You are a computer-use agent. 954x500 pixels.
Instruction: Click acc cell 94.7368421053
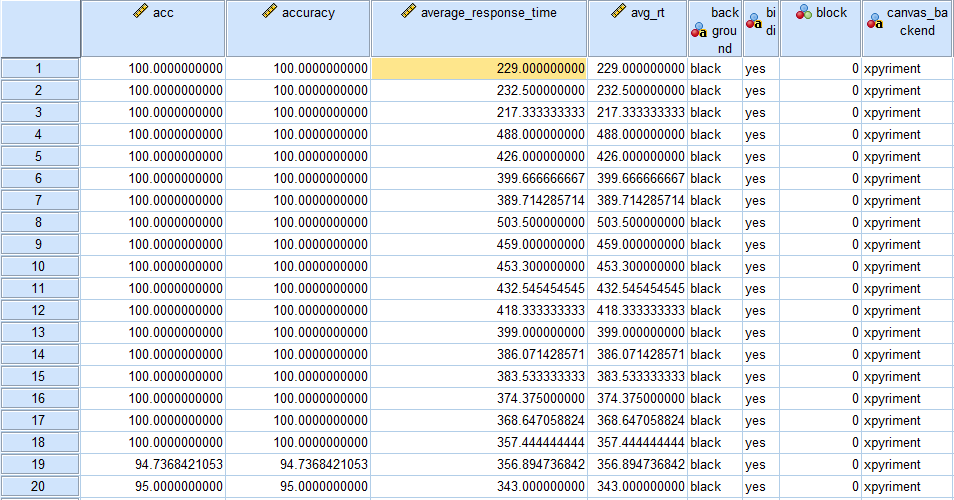pyautogui.click(x=153, y=464)
